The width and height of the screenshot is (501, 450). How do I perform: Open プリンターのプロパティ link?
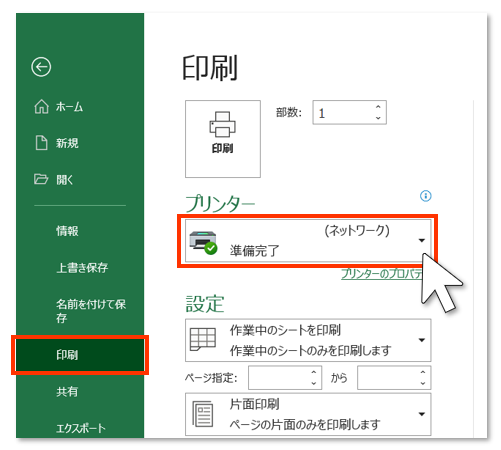tap(382, 274)
